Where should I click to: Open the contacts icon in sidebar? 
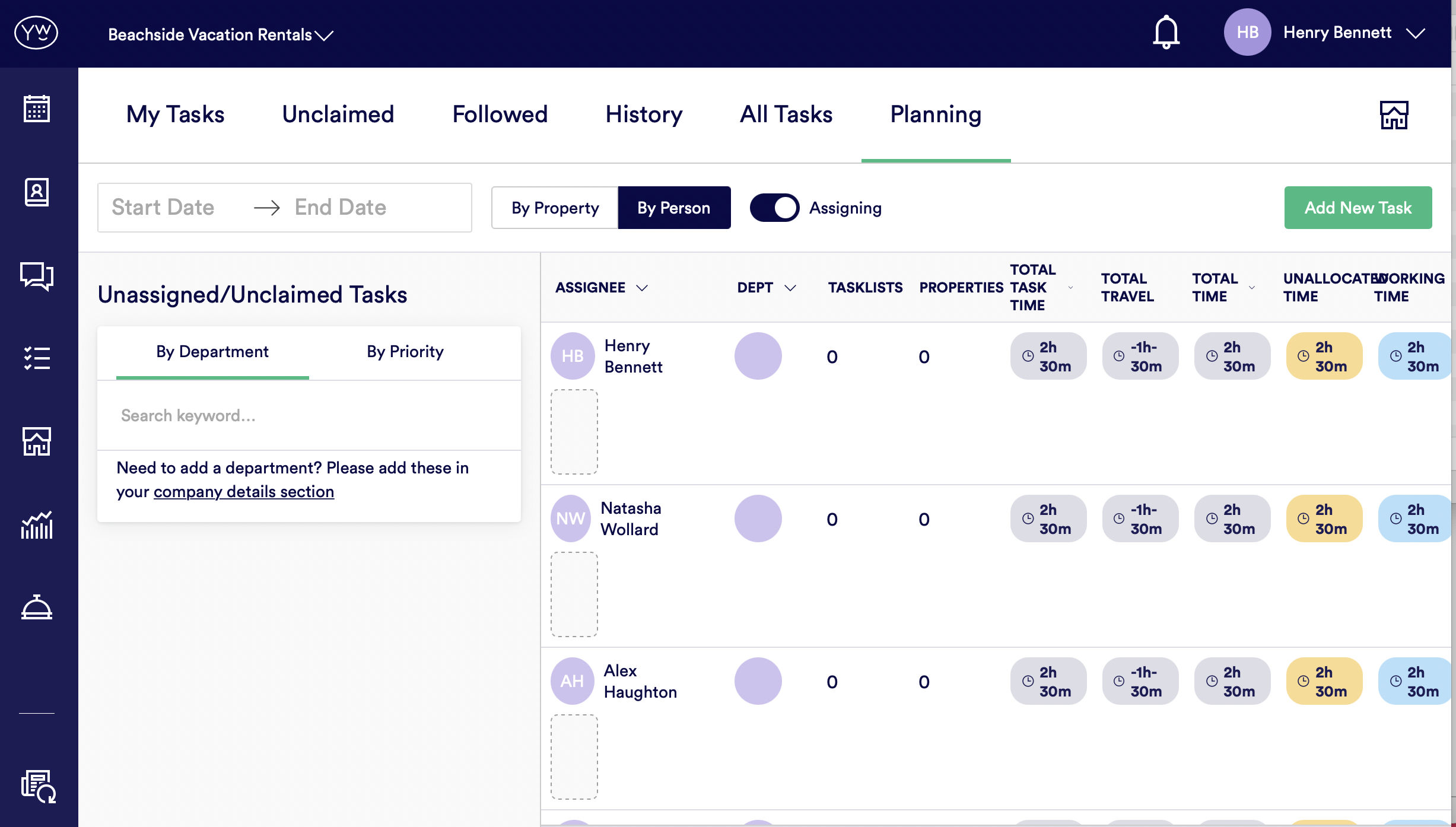tap(37, 192)
